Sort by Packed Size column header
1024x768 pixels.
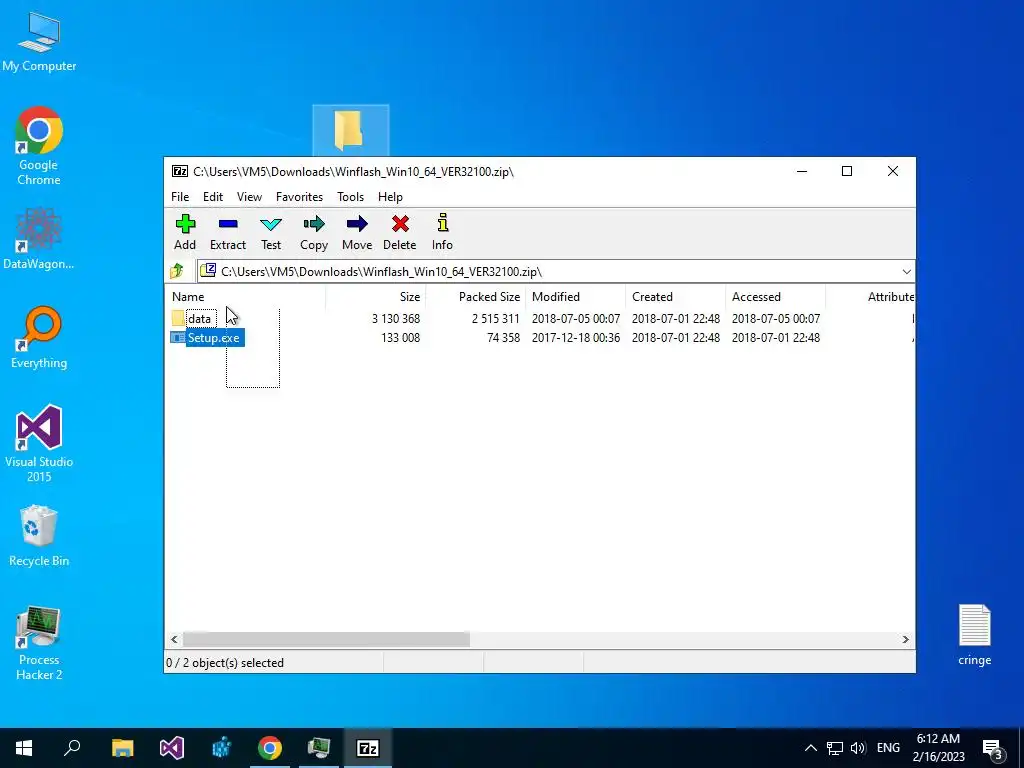pyautogui.click(x=475, y=296)
